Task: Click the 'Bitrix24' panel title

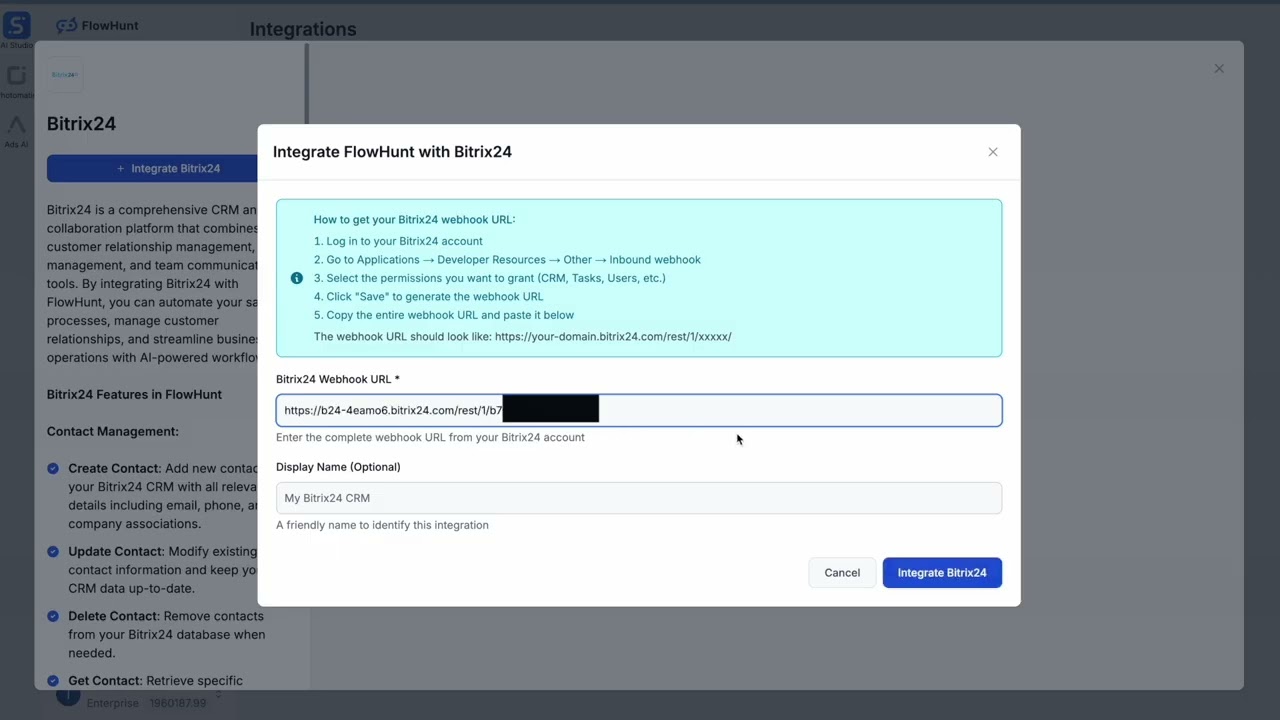Action: pos(81,124)
